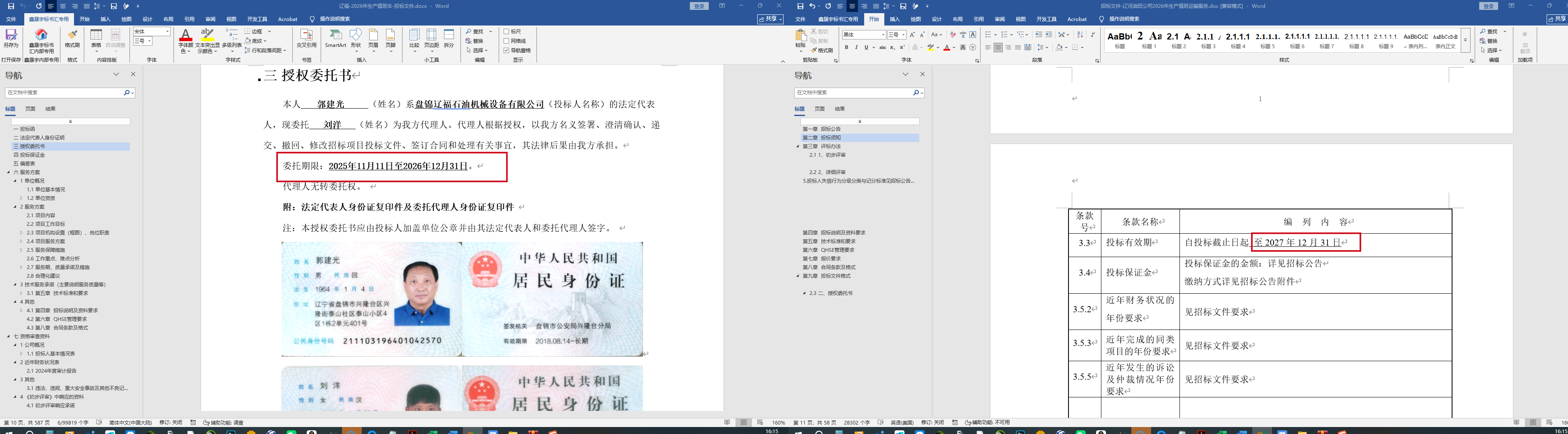Switch to 页面 tab in left navigation pane
The image size is (1568, 434).
coord(30,109)
